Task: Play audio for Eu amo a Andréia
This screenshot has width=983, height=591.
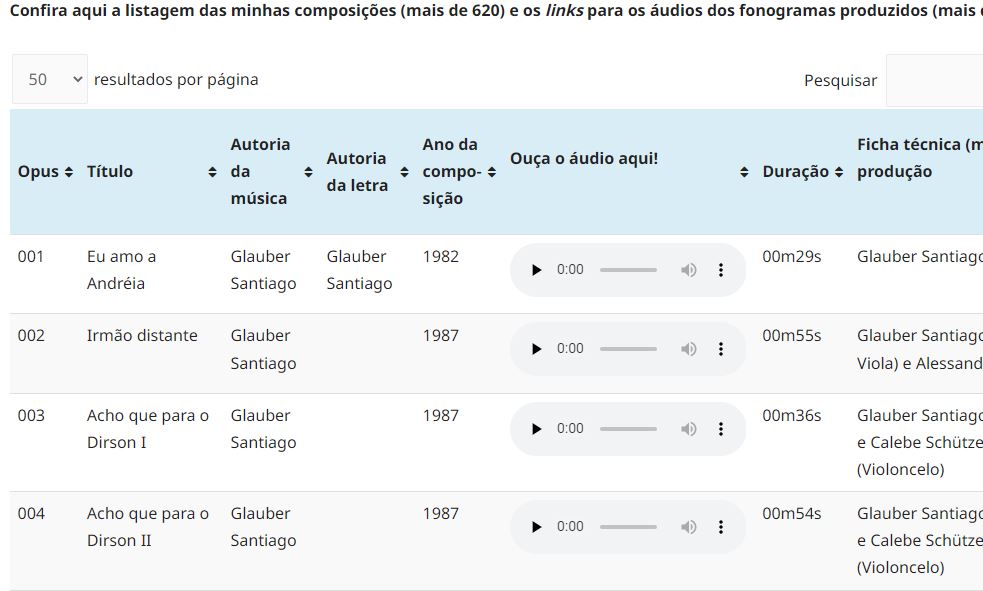Action: coord(536,270)
